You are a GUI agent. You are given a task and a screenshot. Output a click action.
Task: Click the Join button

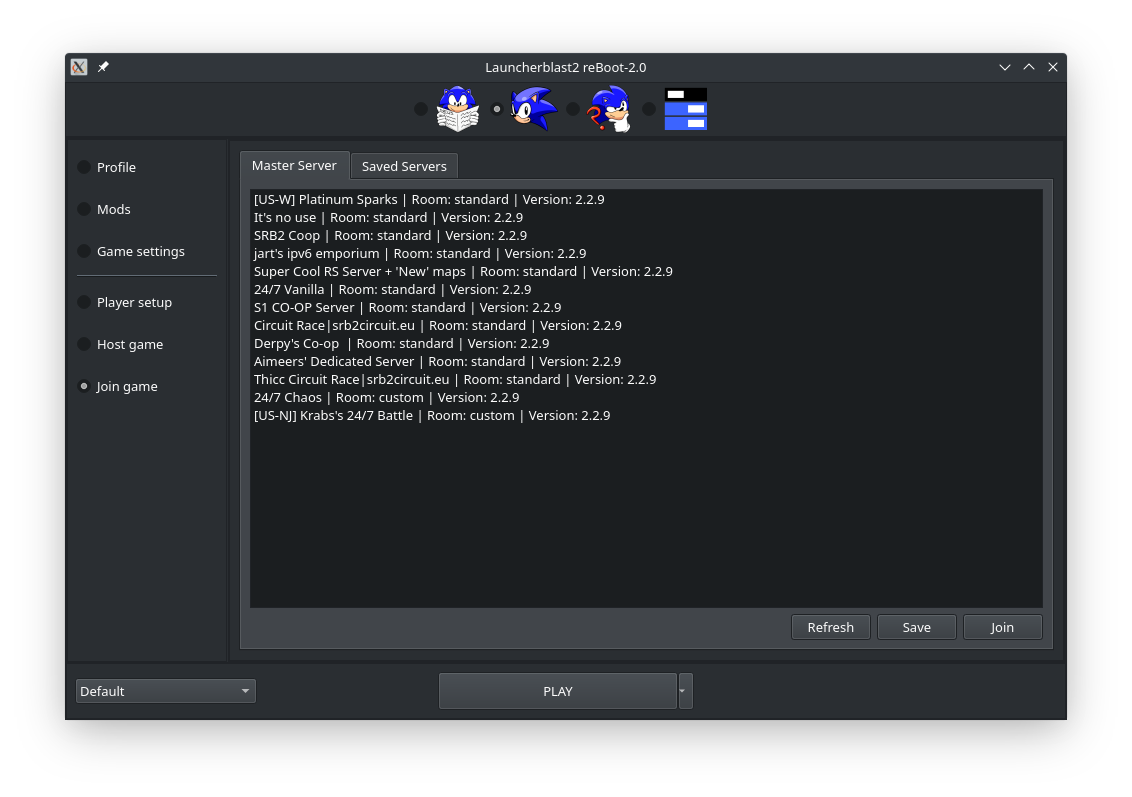click(1003, 627)
